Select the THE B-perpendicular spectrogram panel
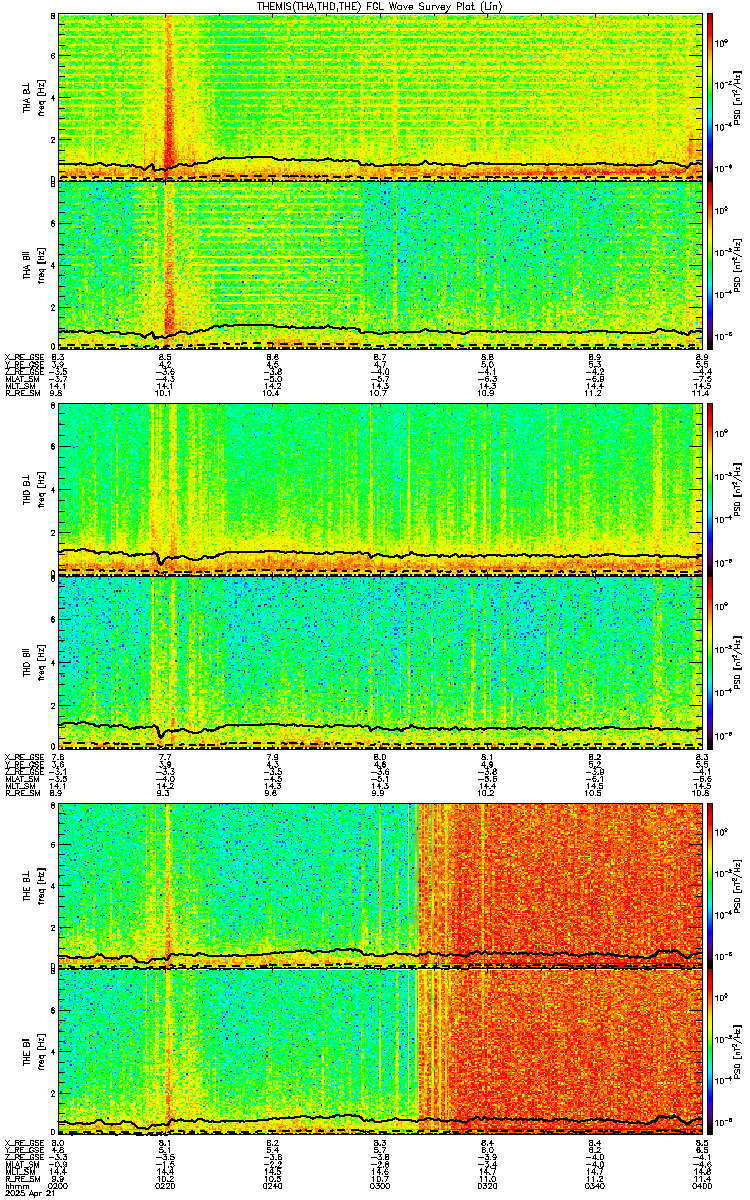Viewport: 750px width, 1200px height. (380, 884)
